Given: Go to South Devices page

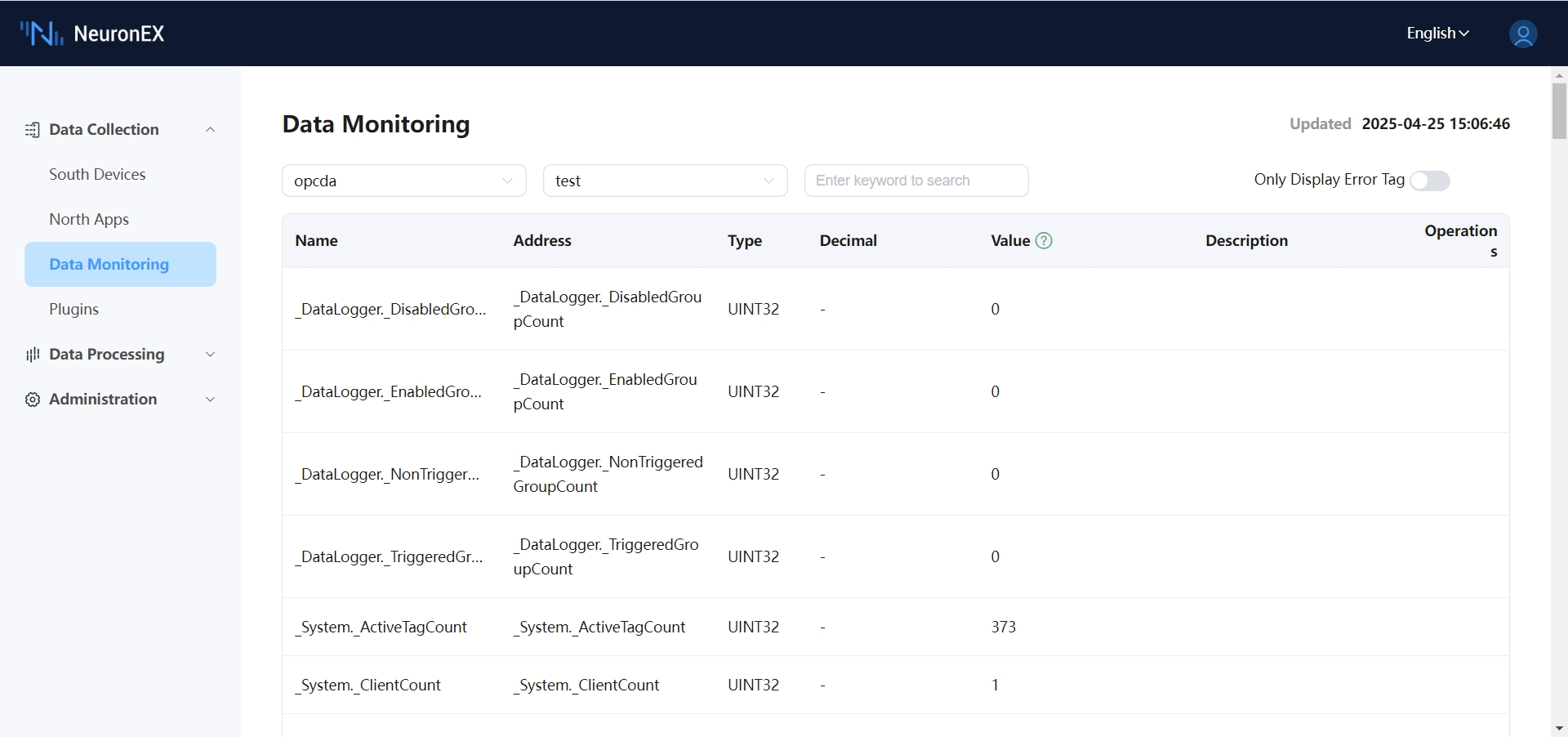Looking at the screenshot, I should pos(97,174).
